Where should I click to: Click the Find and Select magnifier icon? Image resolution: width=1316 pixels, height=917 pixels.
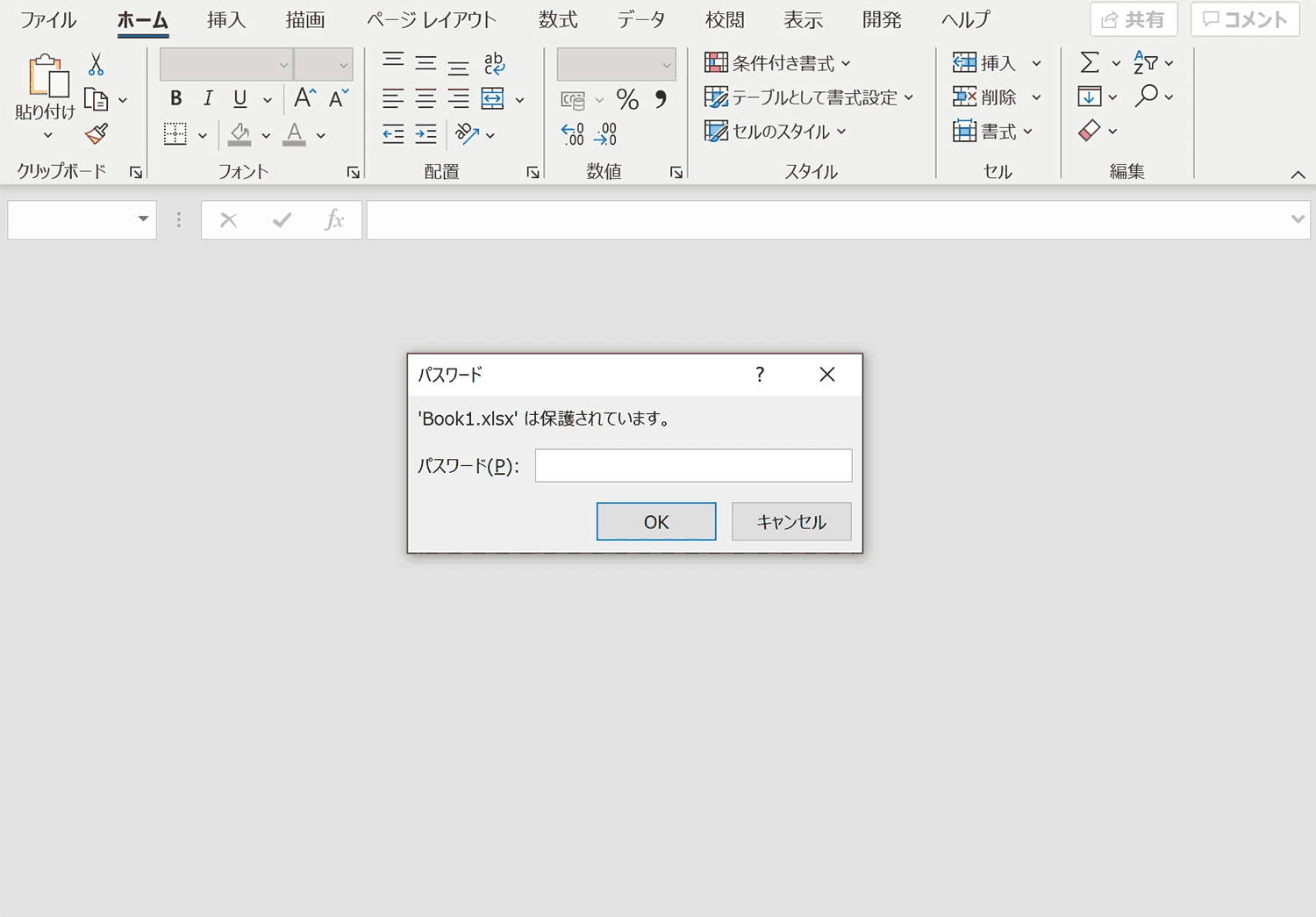tap(1146, 97)
